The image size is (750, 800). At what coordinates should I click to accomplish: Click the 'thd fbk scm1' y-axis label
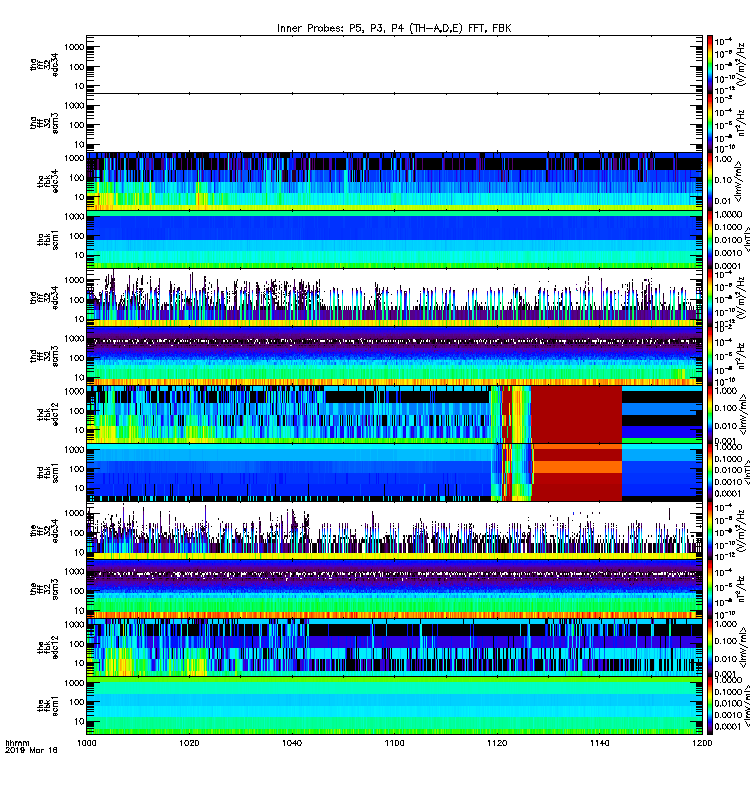tap(48, 472)
